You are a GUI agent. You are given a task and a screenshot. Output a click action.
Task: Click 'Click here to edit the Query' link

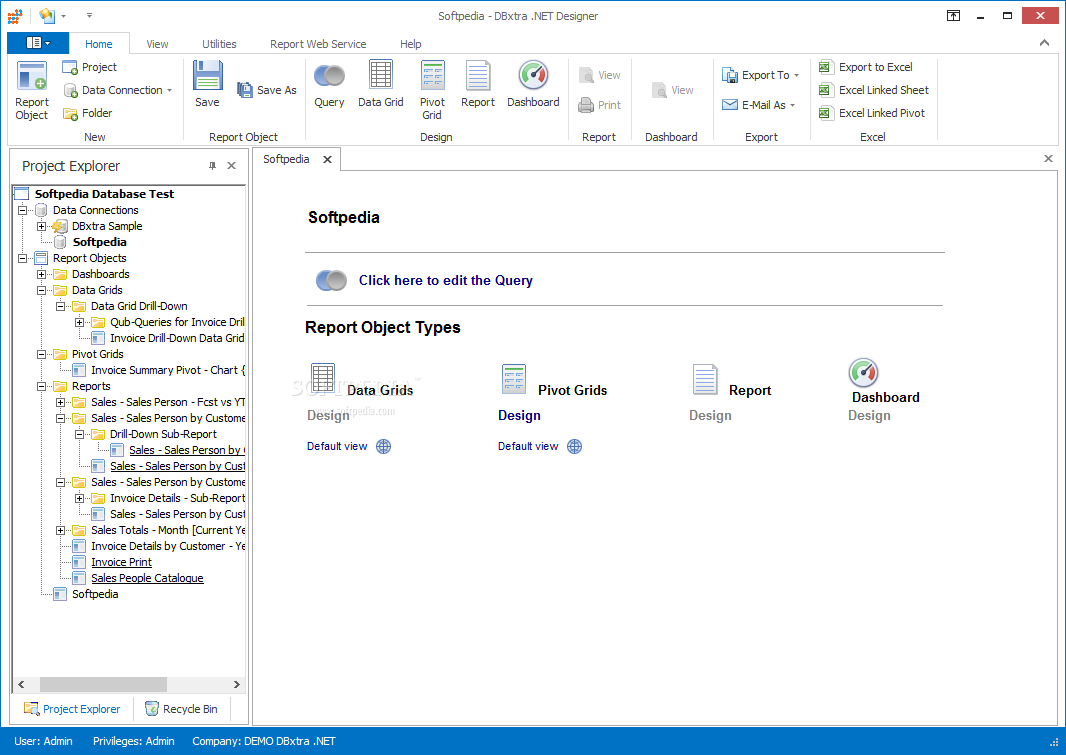click(445, 281)
